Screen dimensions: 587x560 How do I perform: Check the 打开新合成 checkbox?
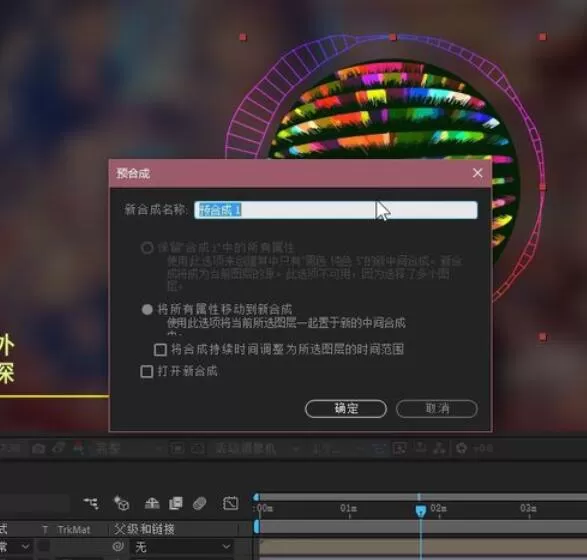tap(147, 372)
